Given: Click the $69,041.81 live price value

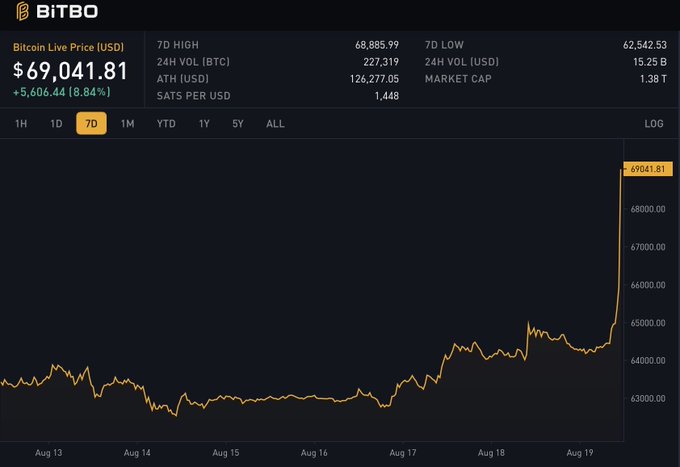Looking at the screenshot, I should [70, 71].
